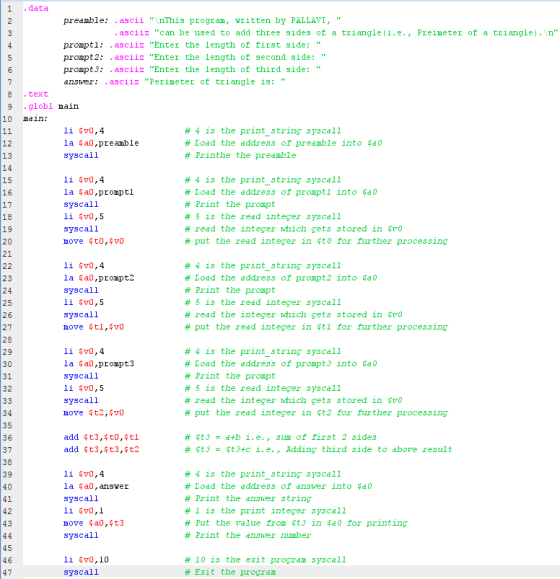The height and width of the screenshot is (579, 560).
Task: Click 'move $a0,$t3' instruction
Action: [94, 523]
